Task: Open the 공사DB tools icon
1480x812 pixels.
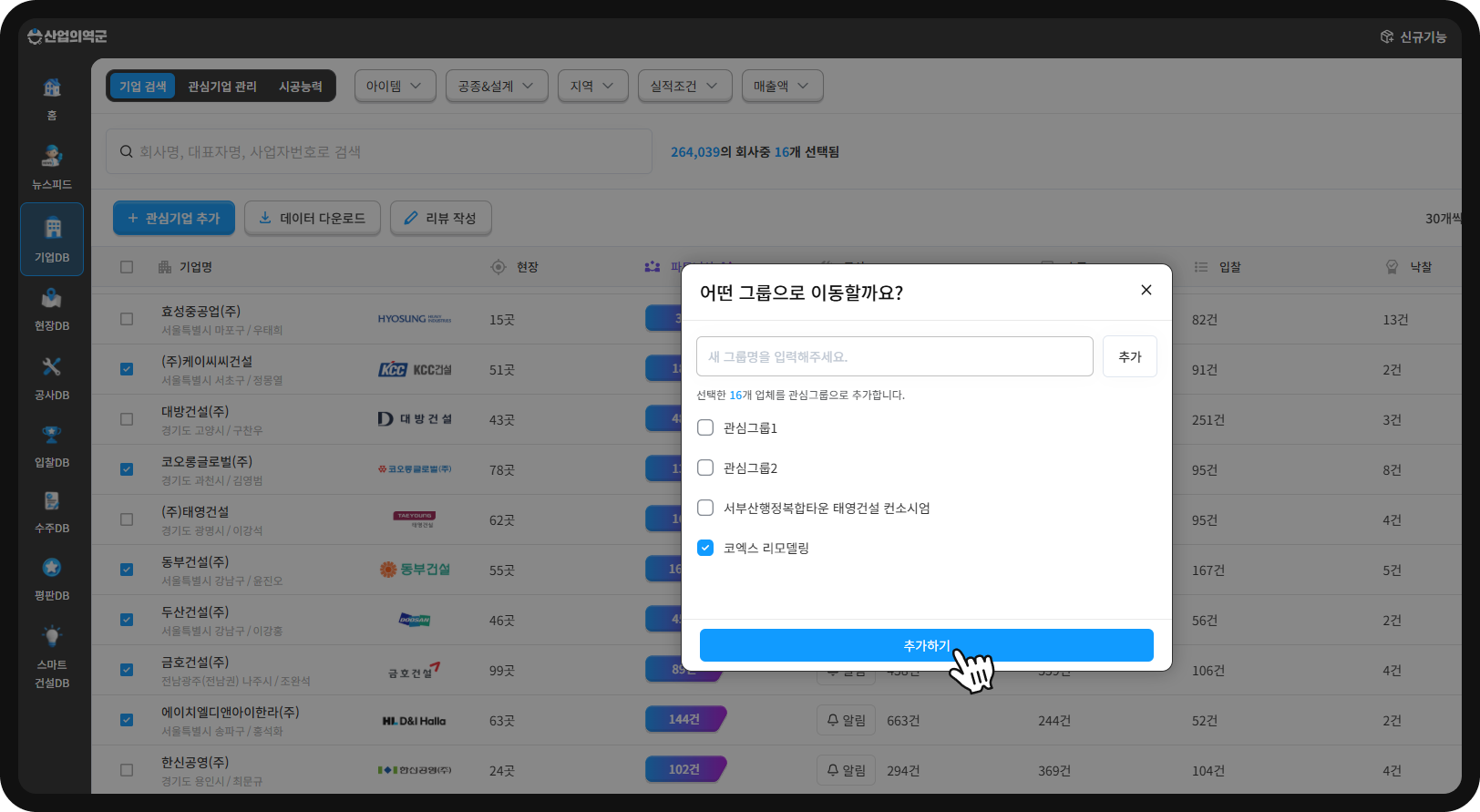Action: tap(52, 366)
